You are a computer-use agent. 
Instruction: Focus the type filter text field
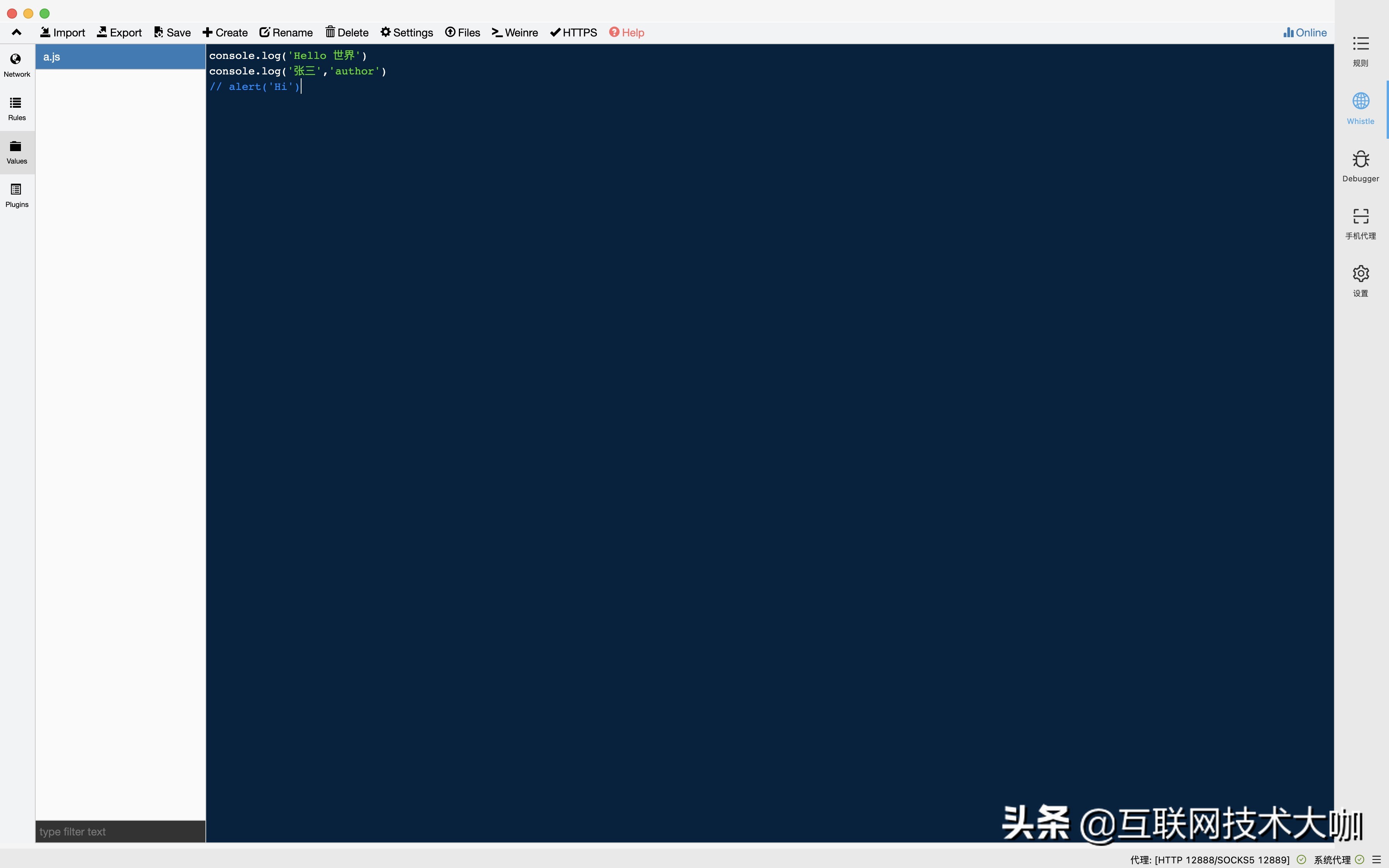pos(121,831)
